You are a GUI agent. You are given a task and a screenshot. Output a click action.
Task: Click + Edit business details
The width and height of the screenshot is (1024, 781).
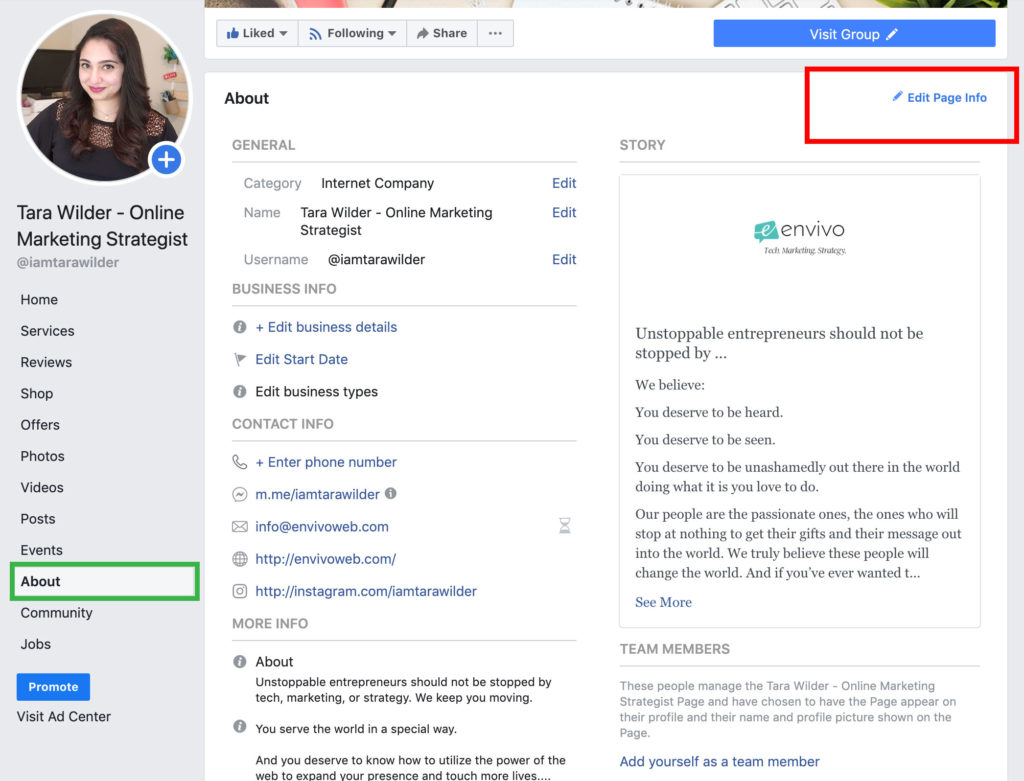(326, 327)
